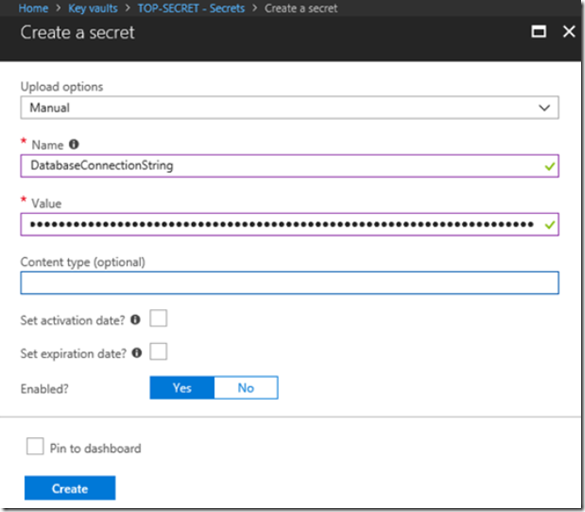Click the Create button
This screenshot has height=512, width=585.
point(70,488)
